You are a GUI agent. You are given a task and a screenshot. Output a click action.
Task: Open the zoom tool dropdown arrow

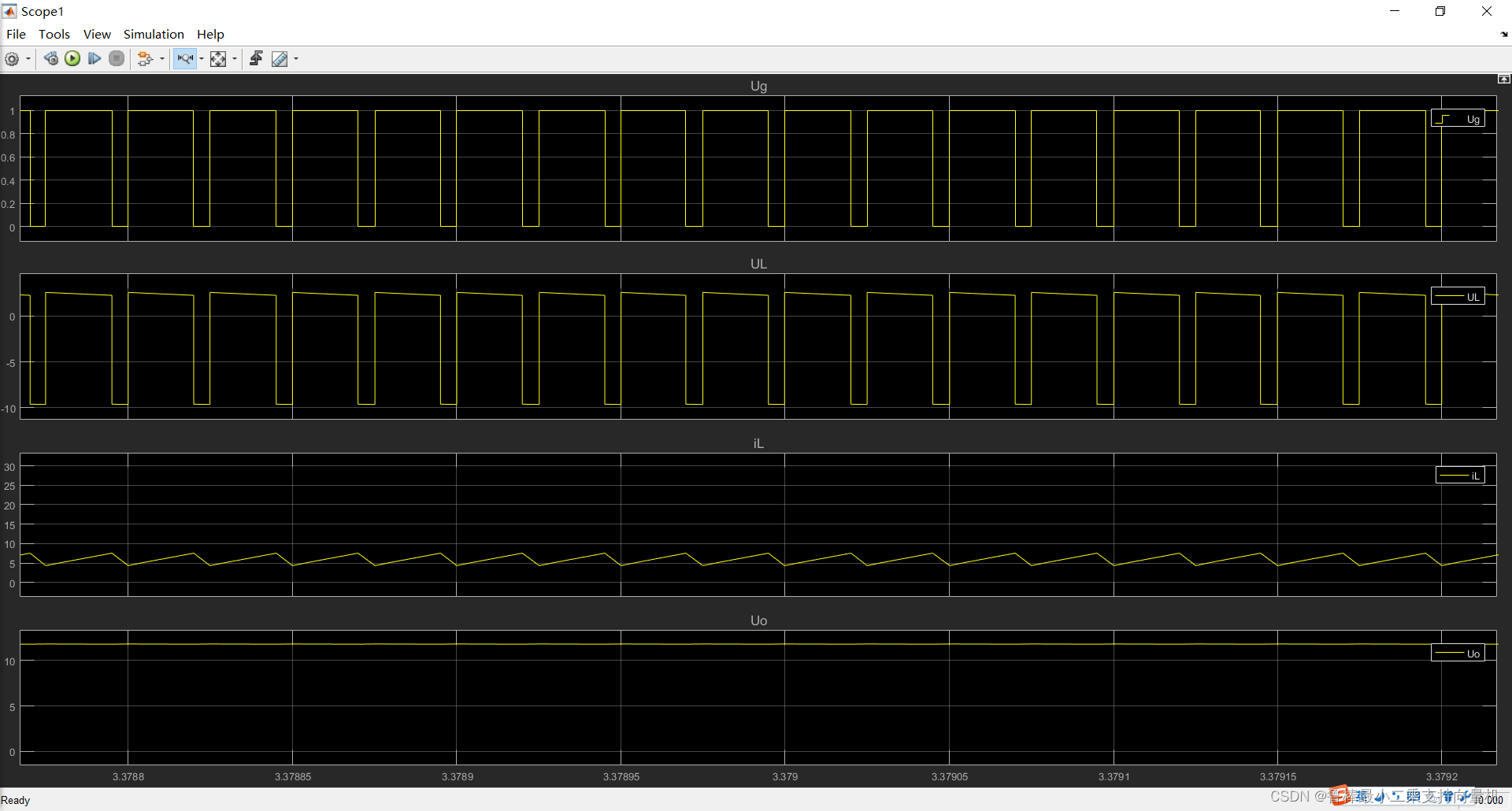(202, 59)
